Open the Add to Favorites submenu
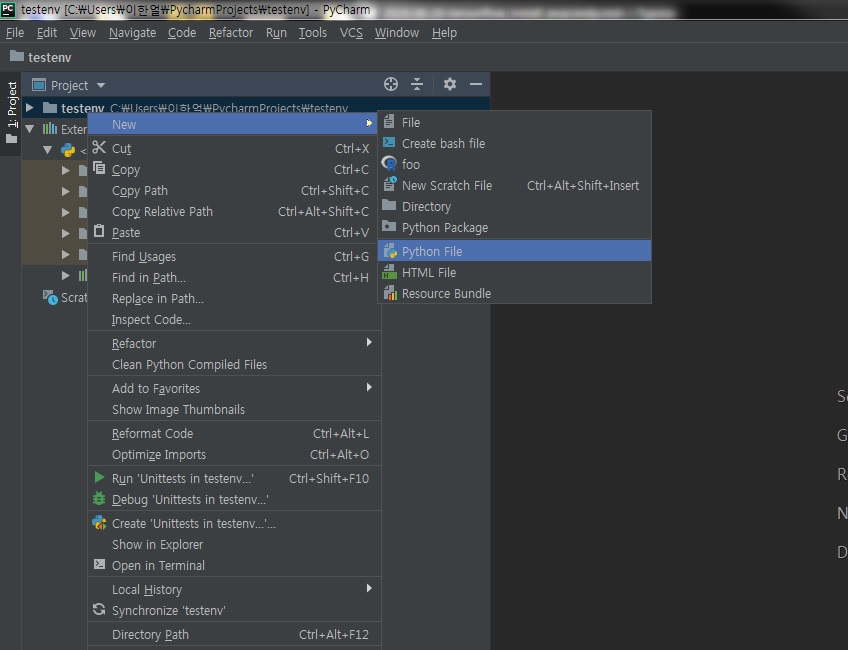This screenshot has width=848, height=650. [x=234, y=388]
